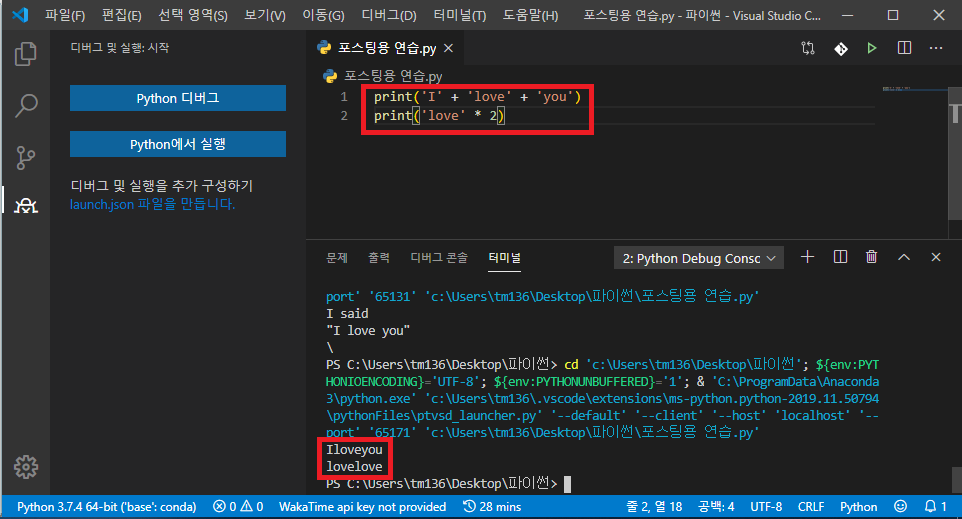Open the 이동(G) menu

323,15
